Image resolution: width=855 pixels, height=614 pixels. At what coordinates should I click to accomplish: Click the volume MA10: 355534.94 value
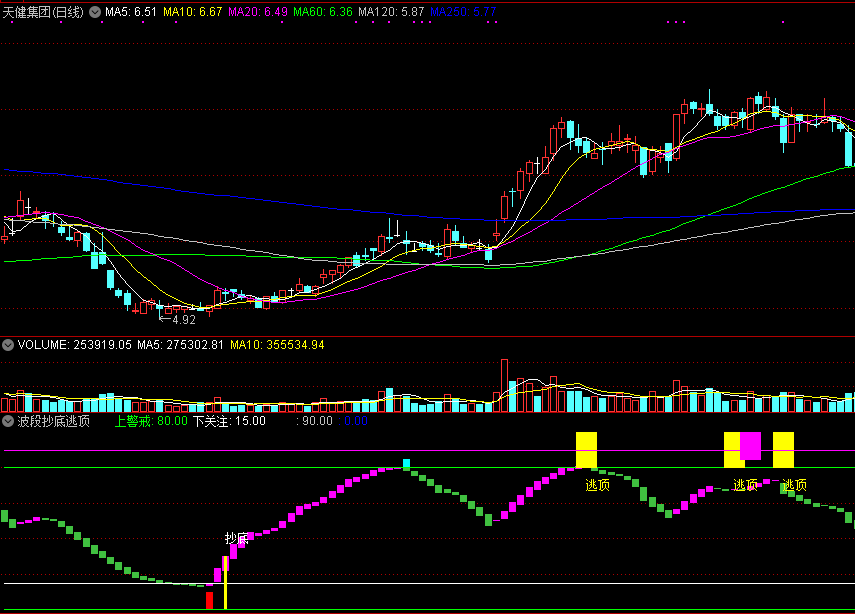tap(277, 345)
